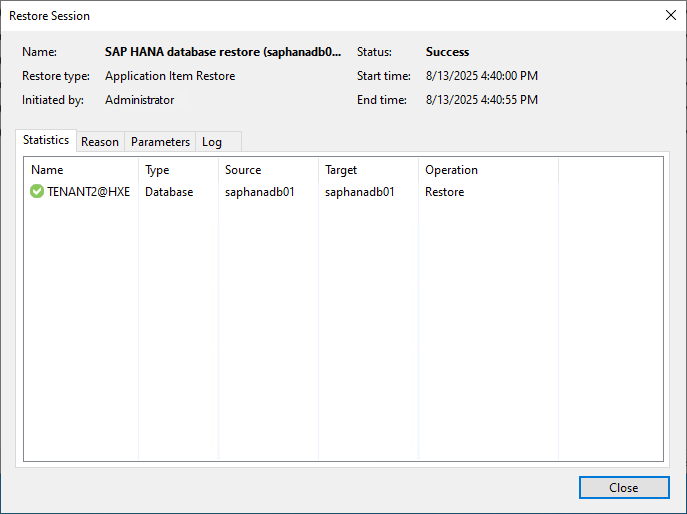Click the green success icon beside TENANT2@HXE
This screenshot has height=514, width=687.
pyautogui.click(x=37, y=191)
